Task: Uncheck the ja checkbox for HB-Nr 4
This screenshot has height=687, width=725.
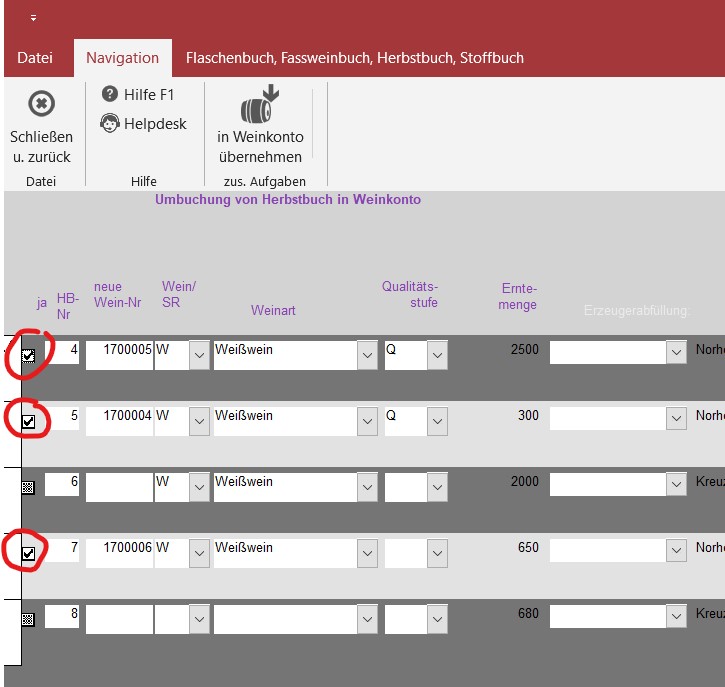Action: tap(28, 356)
